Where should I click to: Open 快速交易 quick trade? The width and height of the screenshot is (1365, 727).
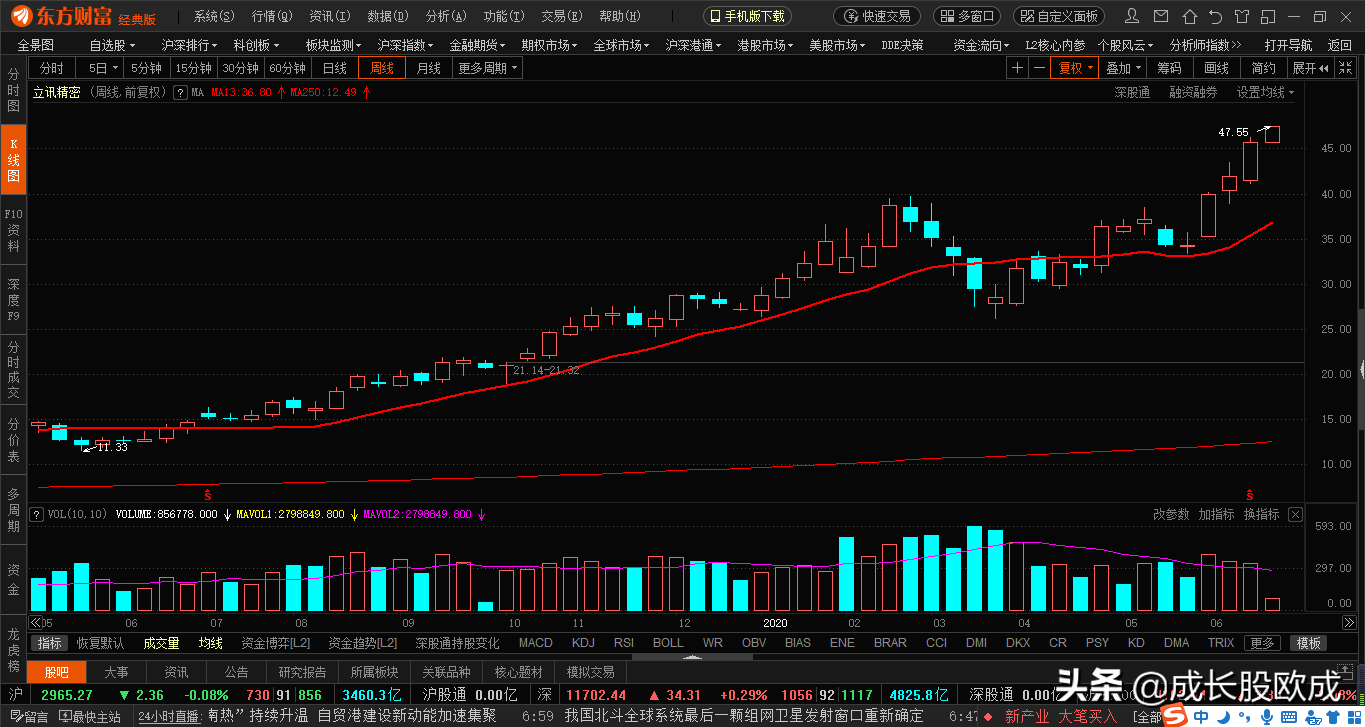pos(878,16)
